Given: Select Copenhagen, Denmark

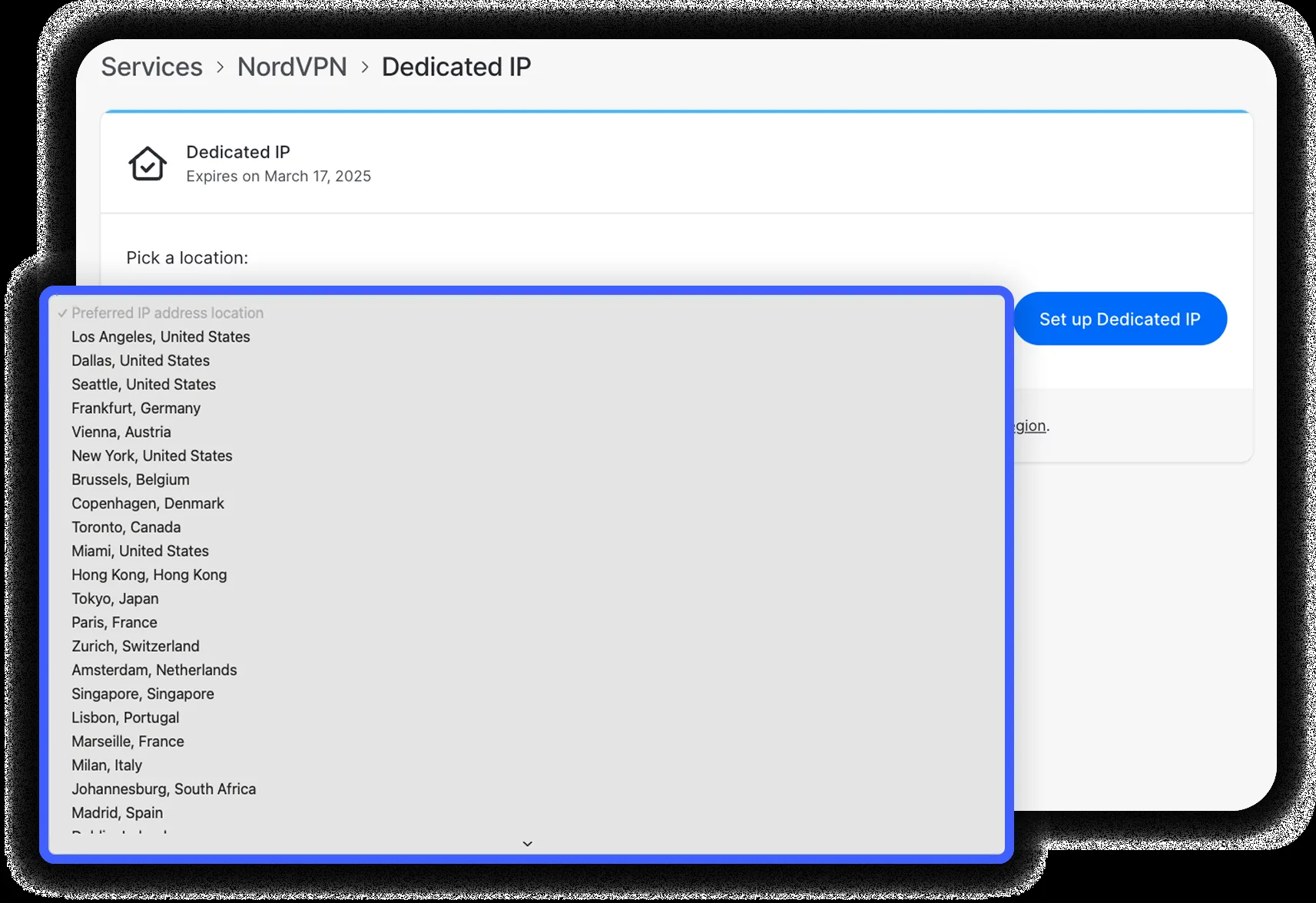Looking at the screenshot, I should (527, 503).
